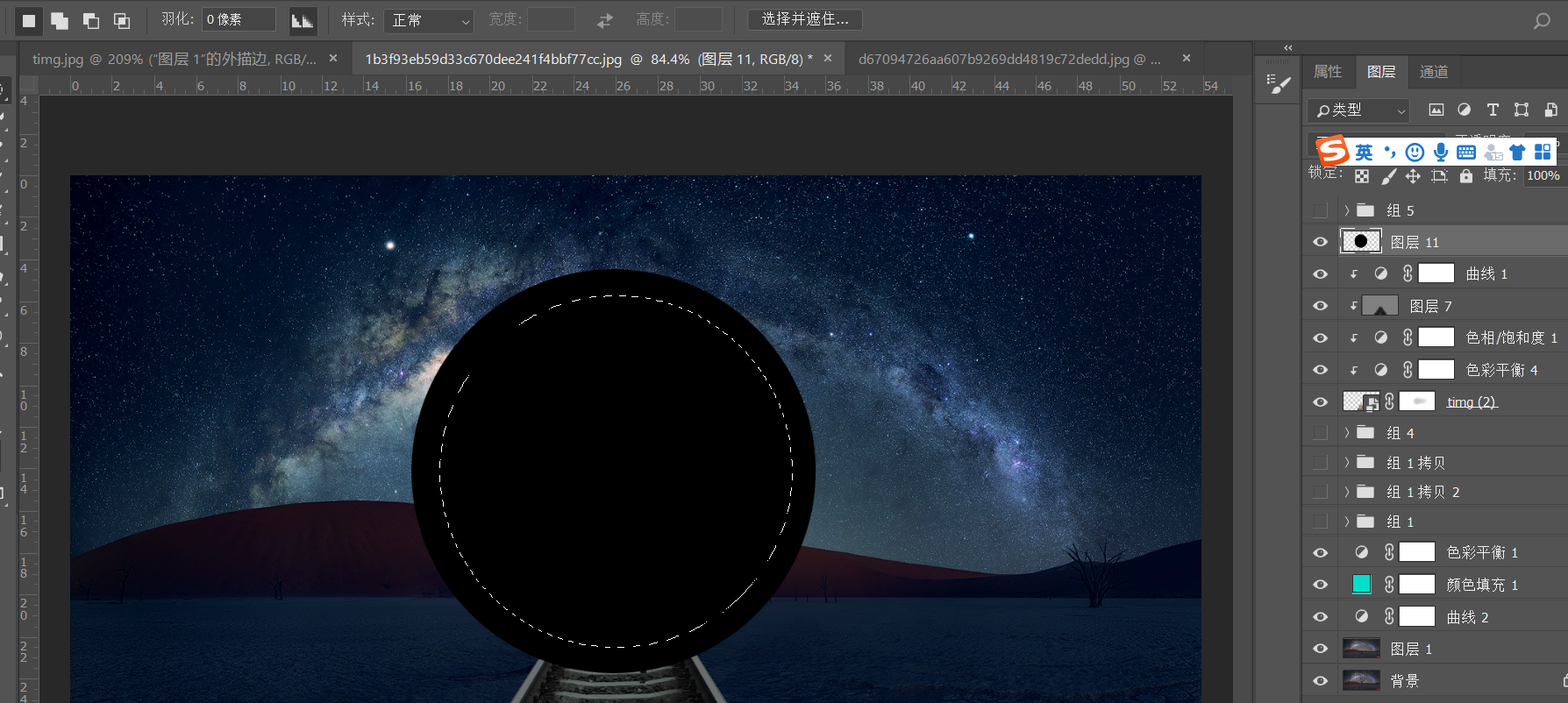This screenshot has height=703, width=1568.
Task: Open the 属性 properties panel tab
Action: 1328,72
